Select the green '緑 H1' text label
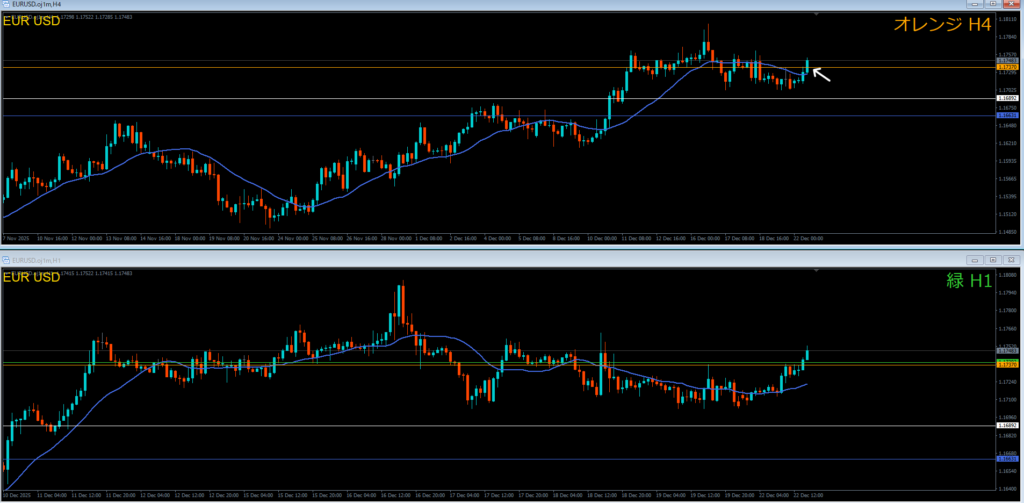 tap(967, 281)
